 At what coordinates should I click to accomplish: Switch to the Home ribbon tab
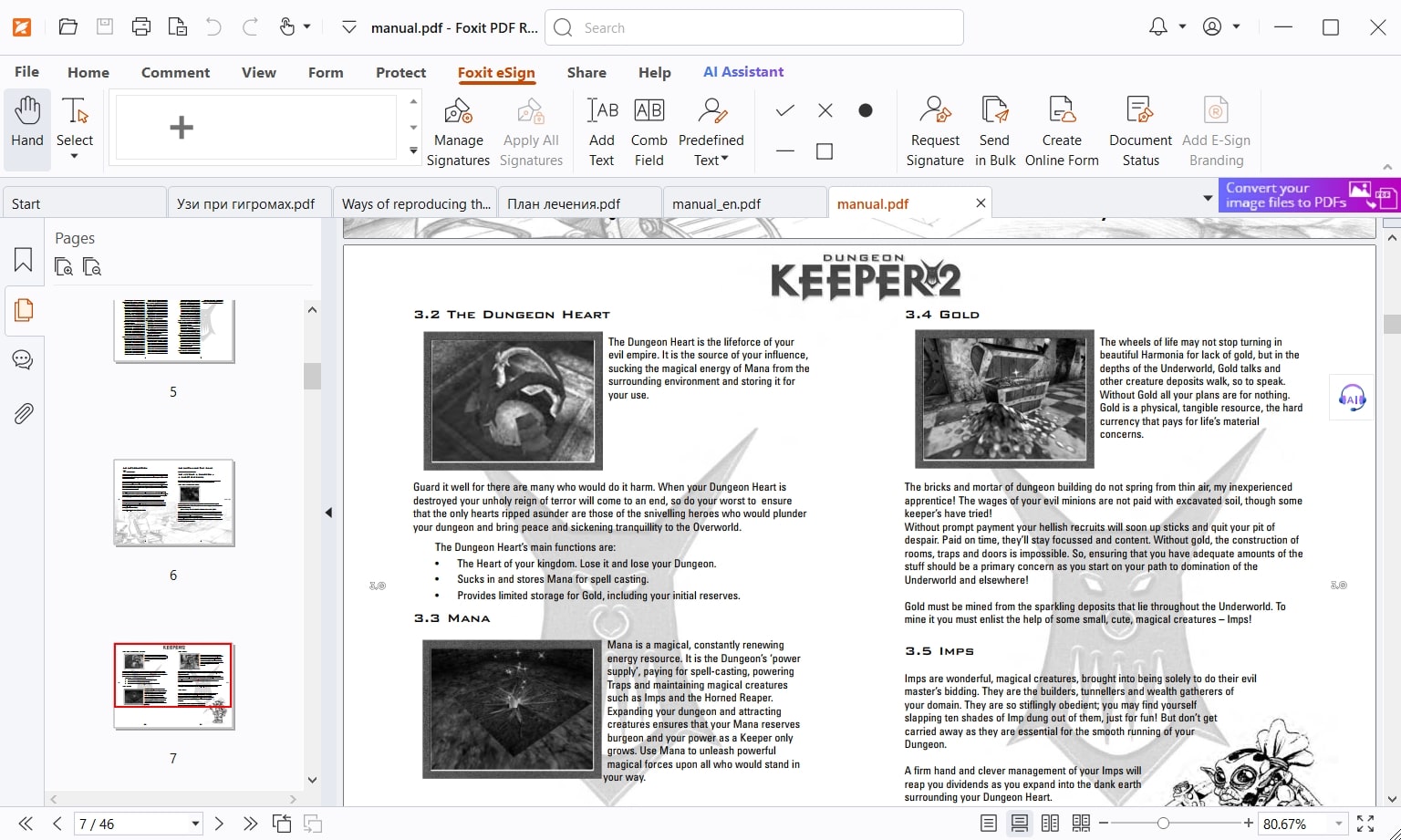[88, 72]
